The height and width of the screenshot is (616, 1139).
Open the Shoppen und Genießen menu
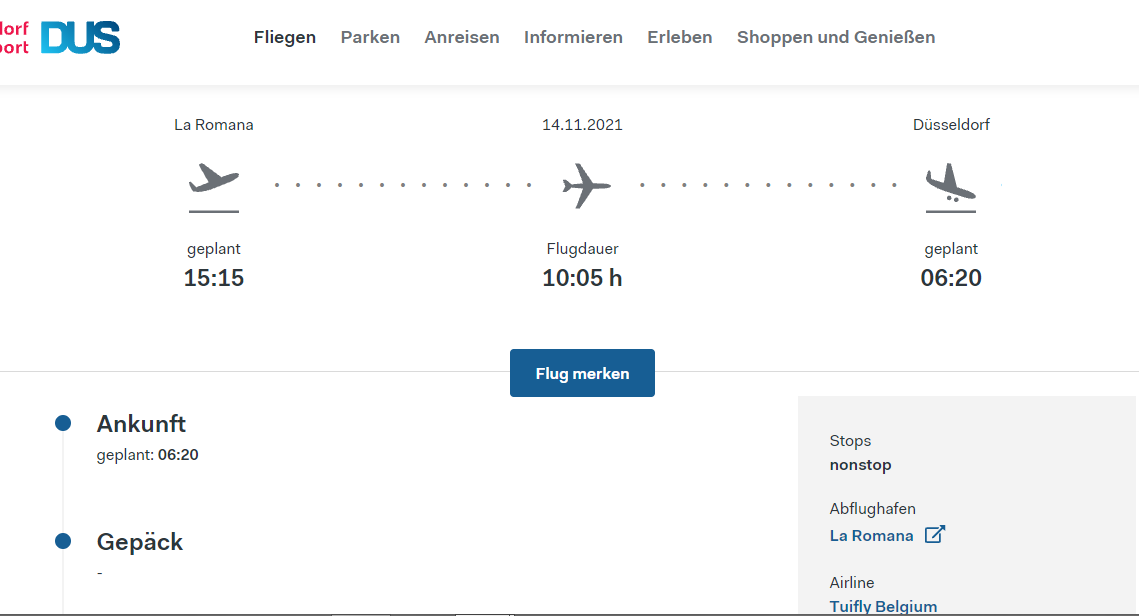pyautogui.click(x=836, y=37)
